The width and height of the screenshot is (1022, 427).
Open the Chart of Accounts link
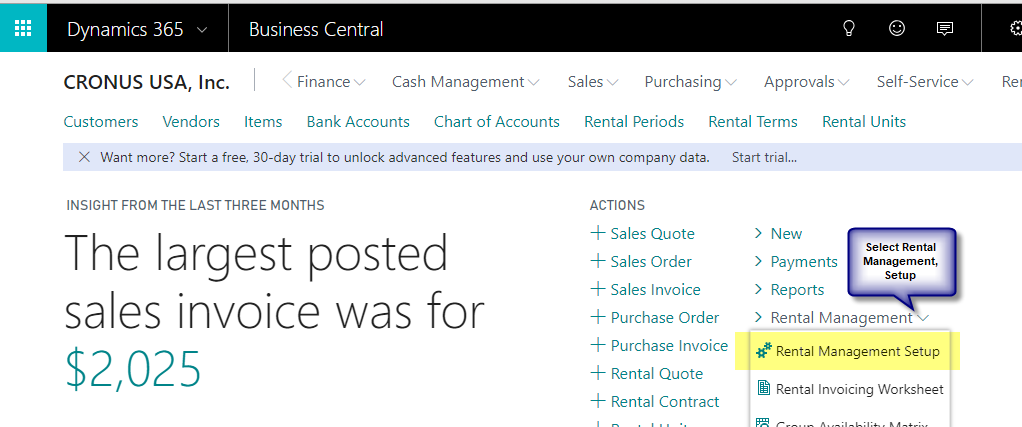[x=497, y=122]
